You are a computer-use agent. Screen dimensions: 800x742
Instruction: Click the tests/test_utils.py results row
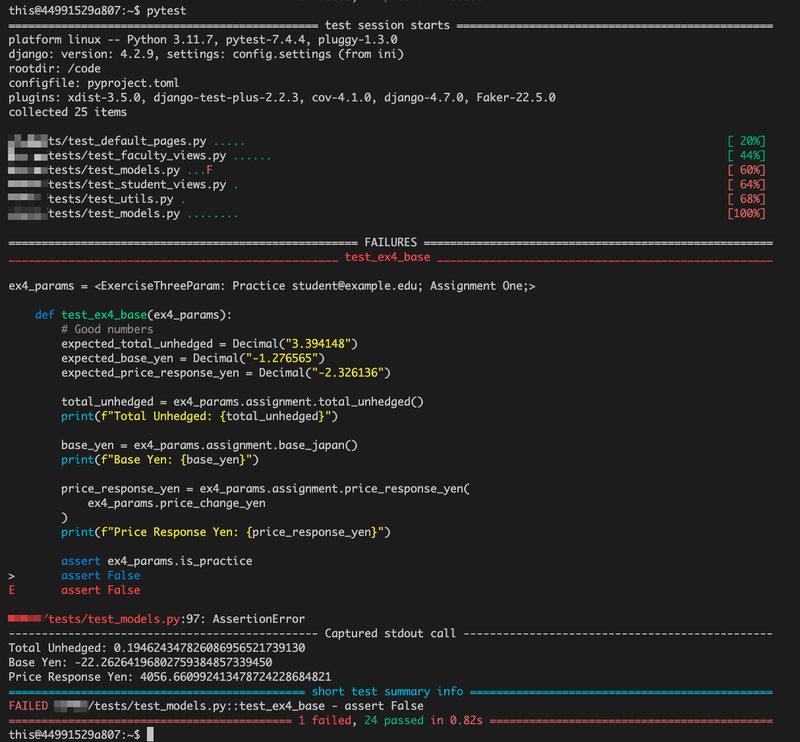pyautogui.click(x=100, y=198)
